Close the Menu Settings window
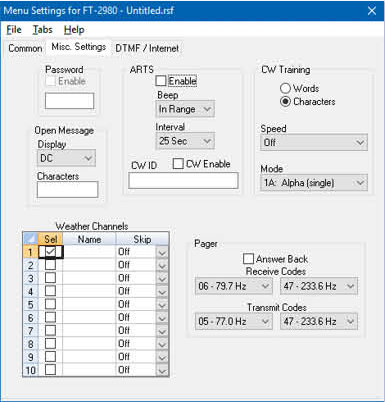385x402 pixels. pos(372,11)
